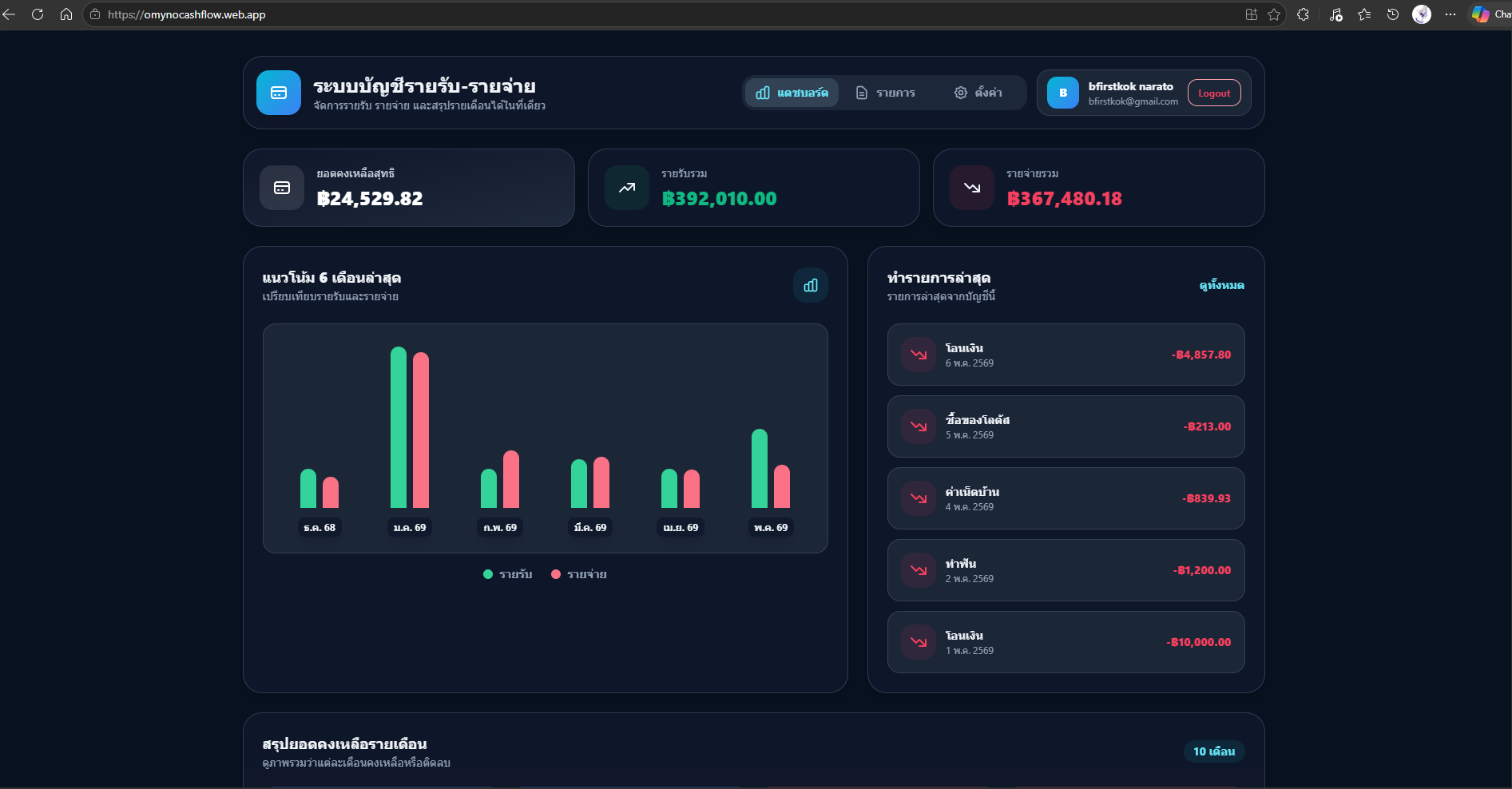
Task: Click expense icon on 1 พ.ค. 2569 row
Action: coord(919,642)
